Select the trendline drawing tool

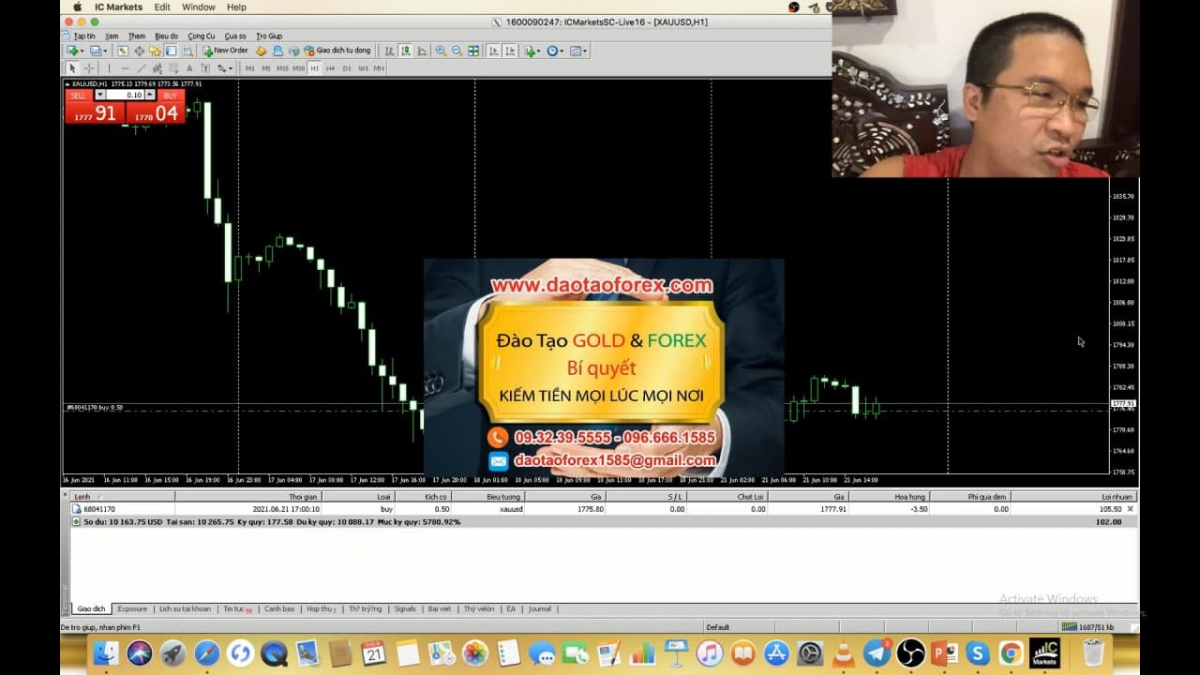[141, 68]
